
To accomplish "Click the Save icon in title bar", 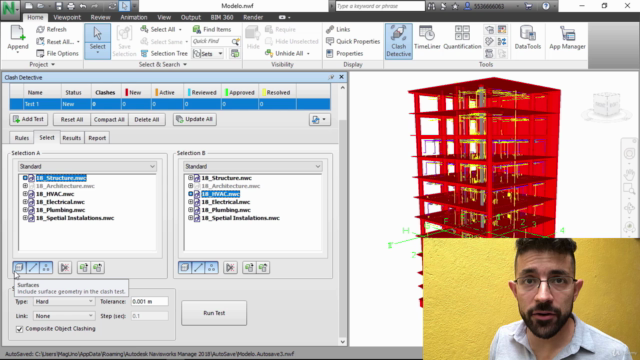I will click(59, 6).
